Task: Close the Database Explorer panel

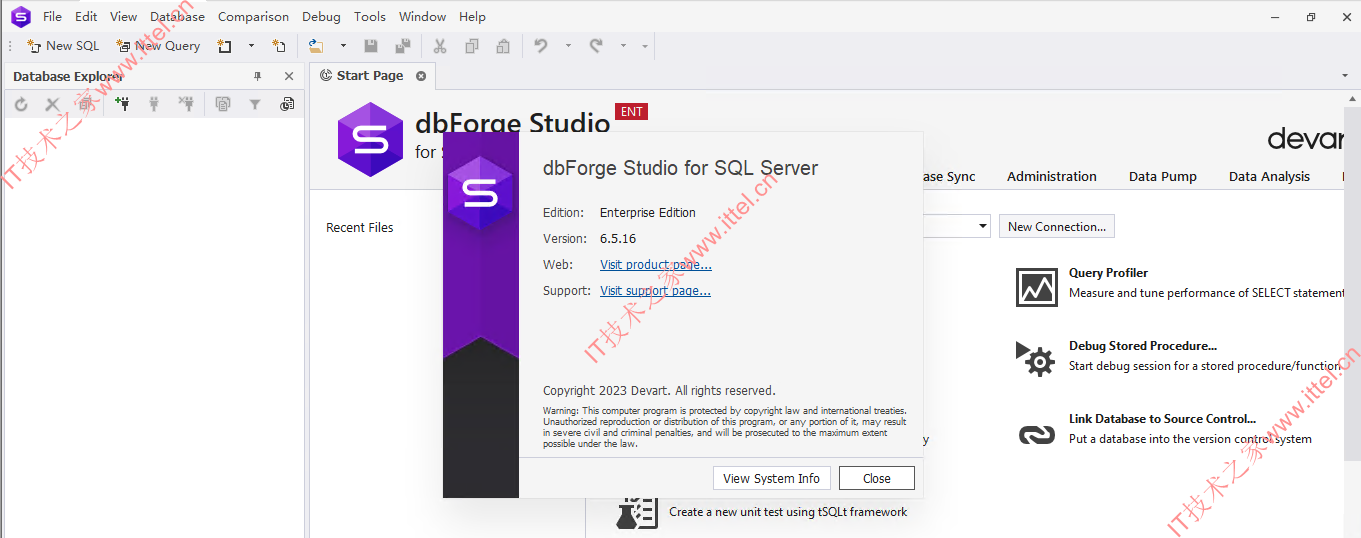Action: click(289, 76)
